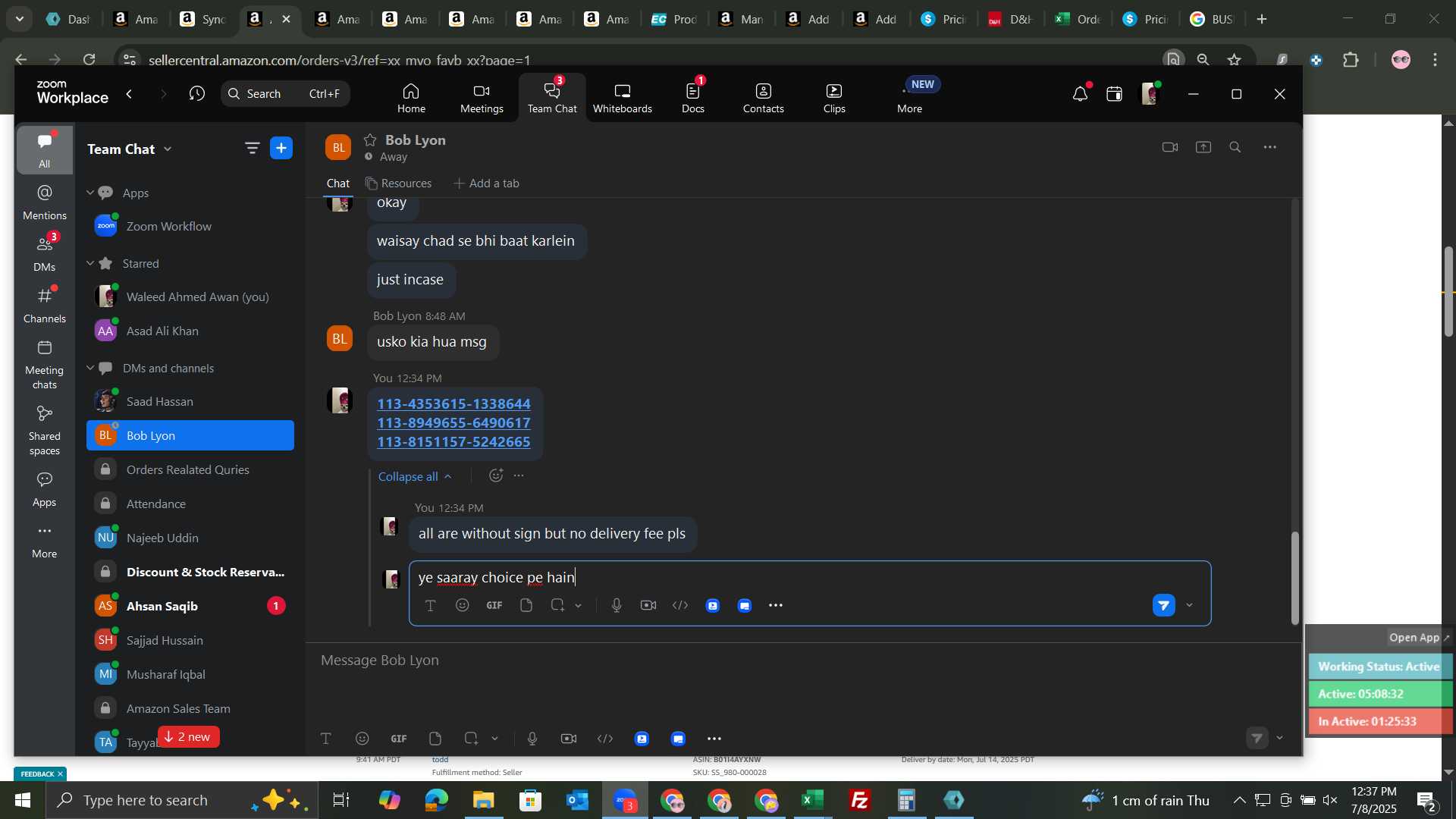Open DMs in the sidebar
This screenshot has width=1456, height=819.
[45, 254]
